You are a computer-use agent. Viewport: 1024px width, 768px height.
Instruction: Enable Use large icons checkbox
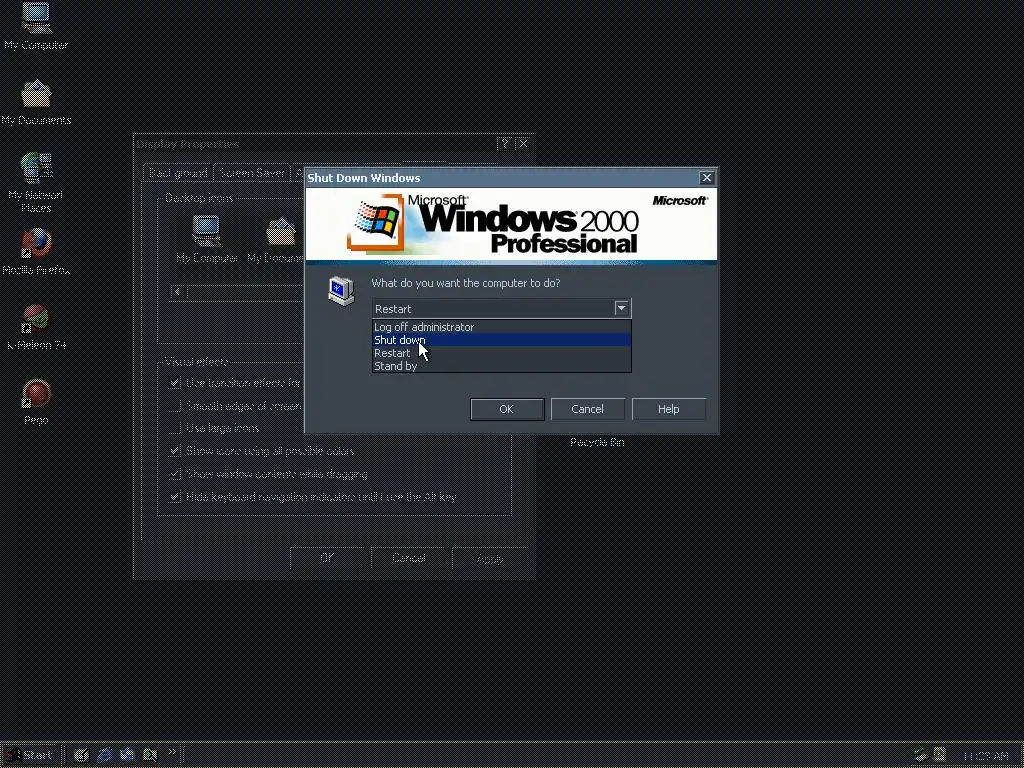click(x=174, y=428)
